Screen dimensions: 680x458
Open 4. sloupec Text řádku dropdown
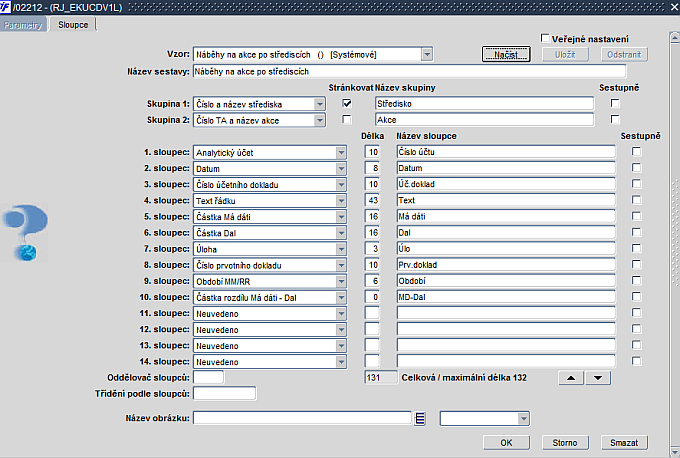(x=341, y=200)
